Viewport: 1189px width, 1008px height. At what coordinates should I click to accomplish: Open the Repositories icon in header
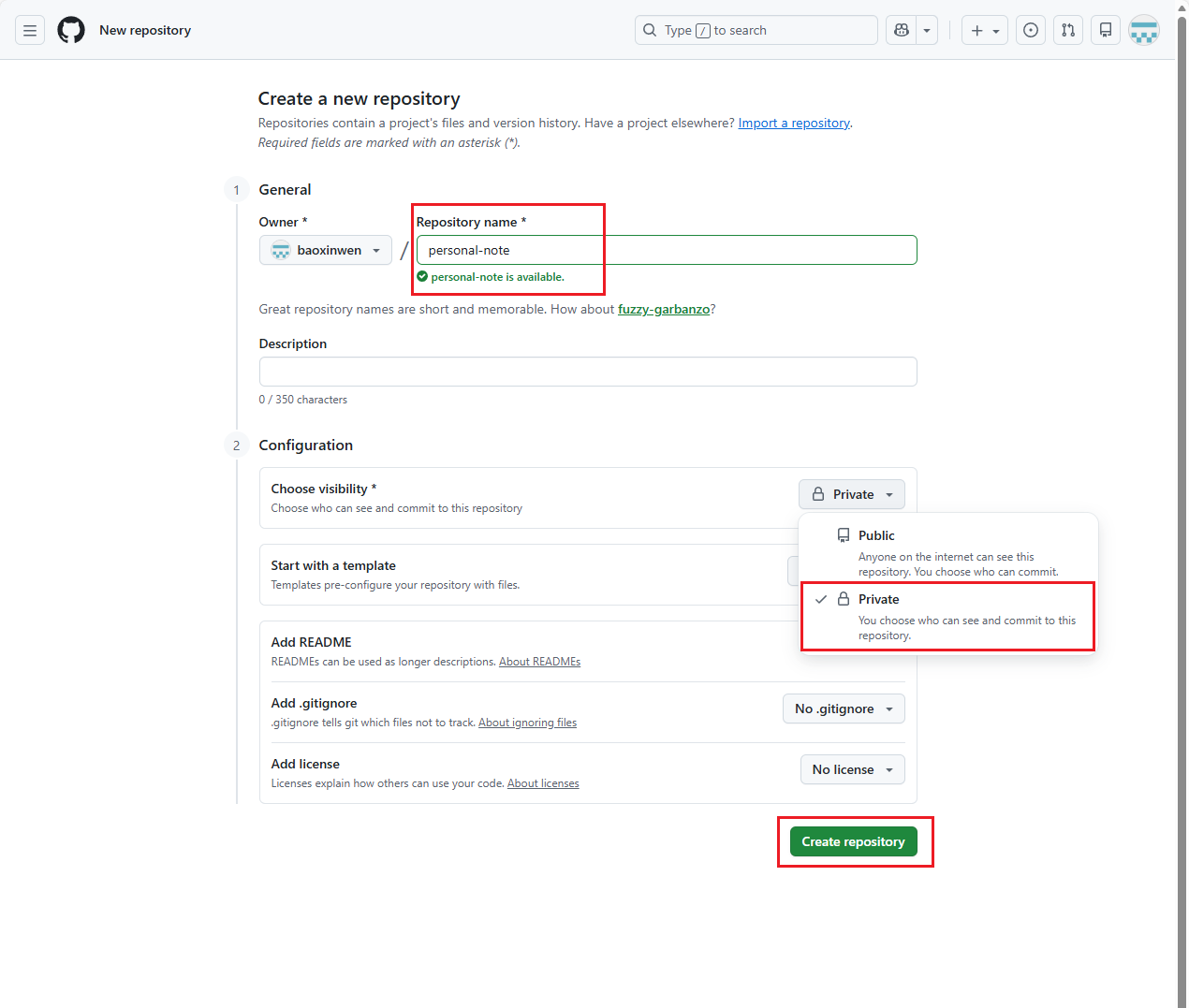[x=1106, y=30]
